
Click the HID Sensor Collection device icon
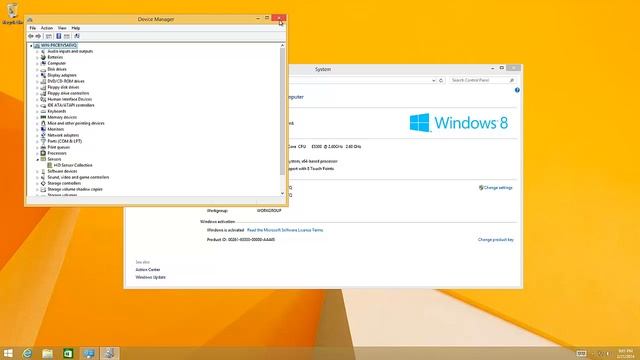(x=50, y=165)
